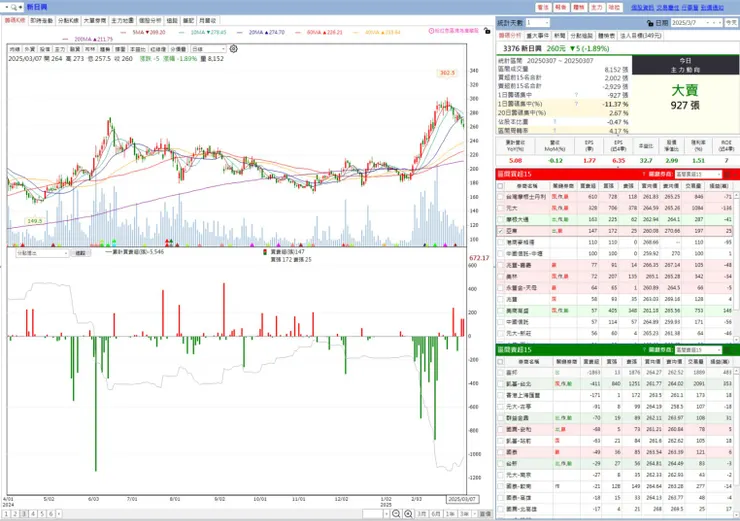Toggle the 外資 chart overlay button
The width and height of the screenshot is (740, 521).
[x=30, y=49]
